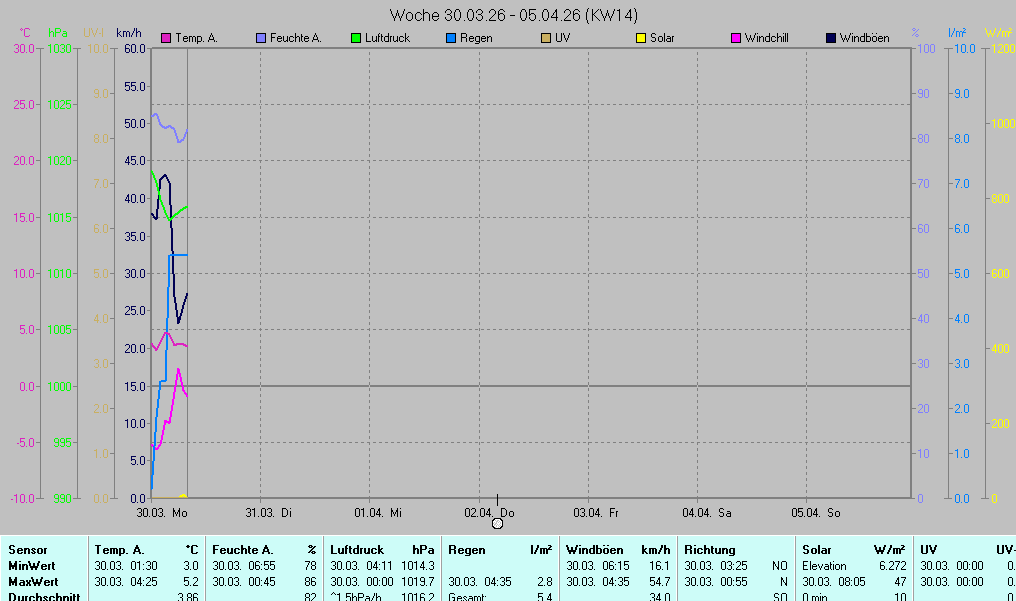Viewport: 1016px width, 601px height.
Task: Select the green Luftdruck legend swatch
Action: [356, 38]
